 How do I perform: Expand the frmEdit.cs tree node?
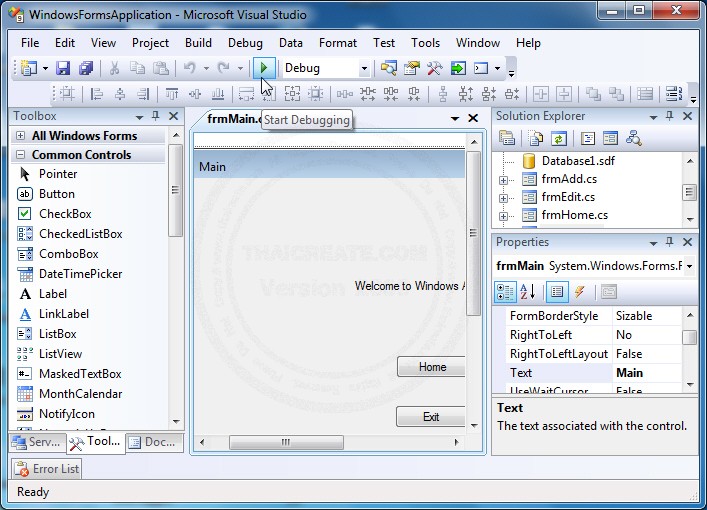[503, 198]
